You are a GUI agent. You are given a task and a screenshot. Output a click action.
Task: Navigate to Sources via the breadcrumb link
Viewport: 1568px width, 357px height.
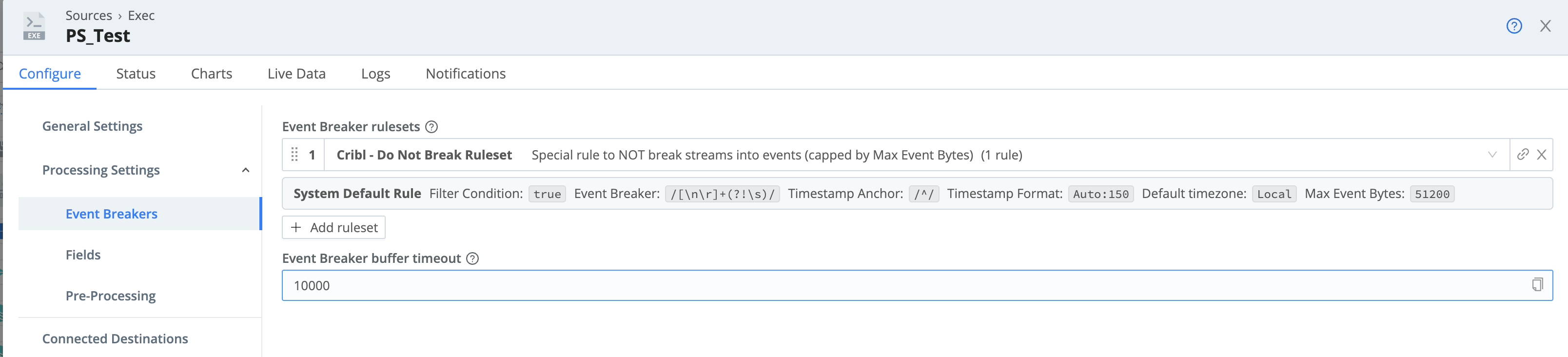[x=89, y=15]
